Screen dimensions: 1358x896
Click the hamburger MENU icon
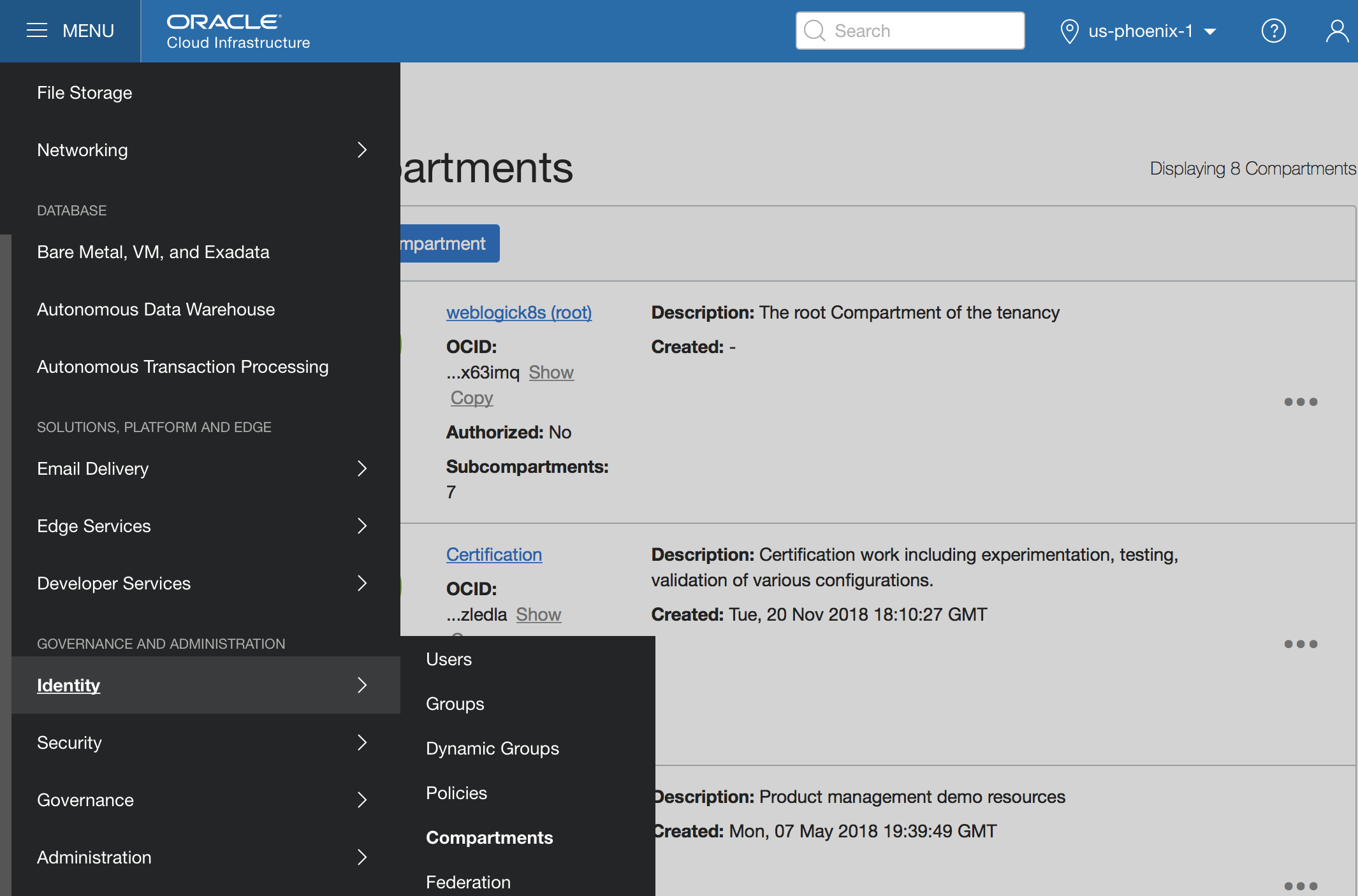click(37, 31)
